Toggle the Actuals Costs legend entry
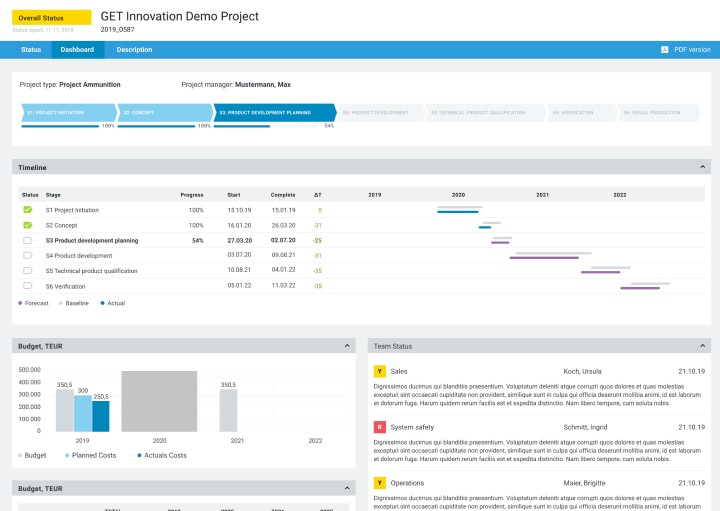Screen dimensions: 720x511 tap(162, 455)
